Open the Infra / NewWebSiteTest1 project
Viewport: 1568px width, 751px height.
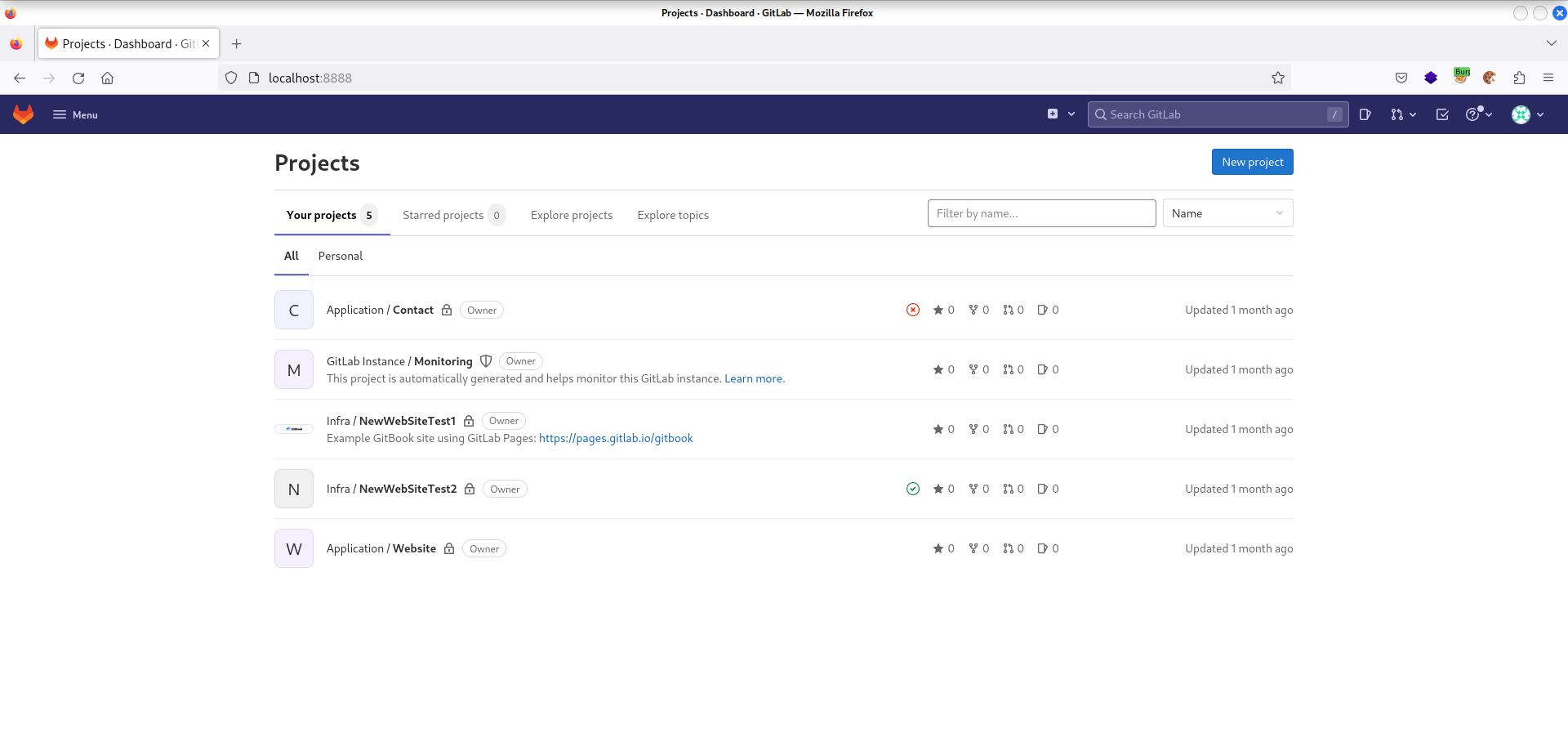391,421
